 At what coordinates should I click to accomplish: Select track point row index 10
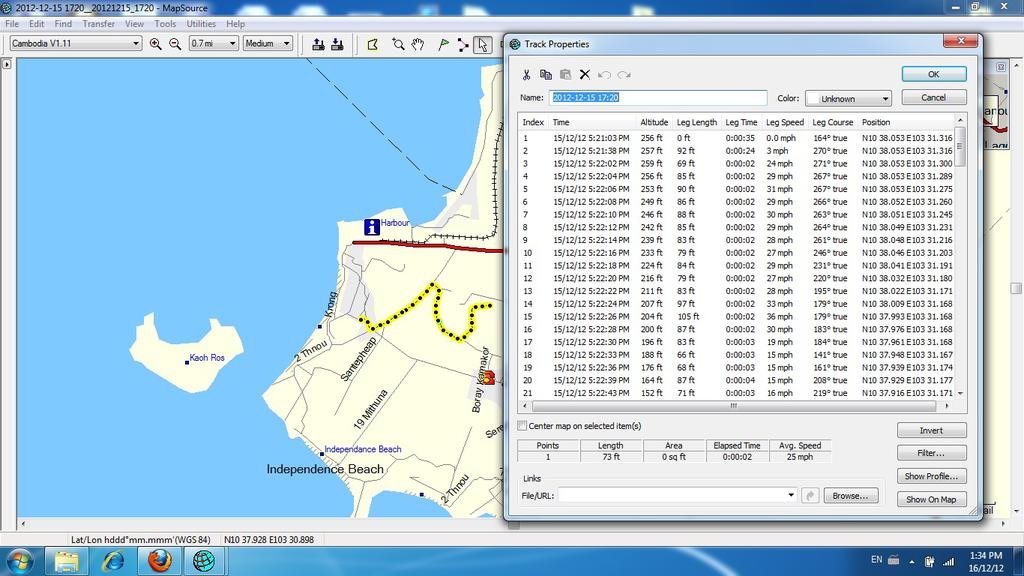[x=738, y=253]
